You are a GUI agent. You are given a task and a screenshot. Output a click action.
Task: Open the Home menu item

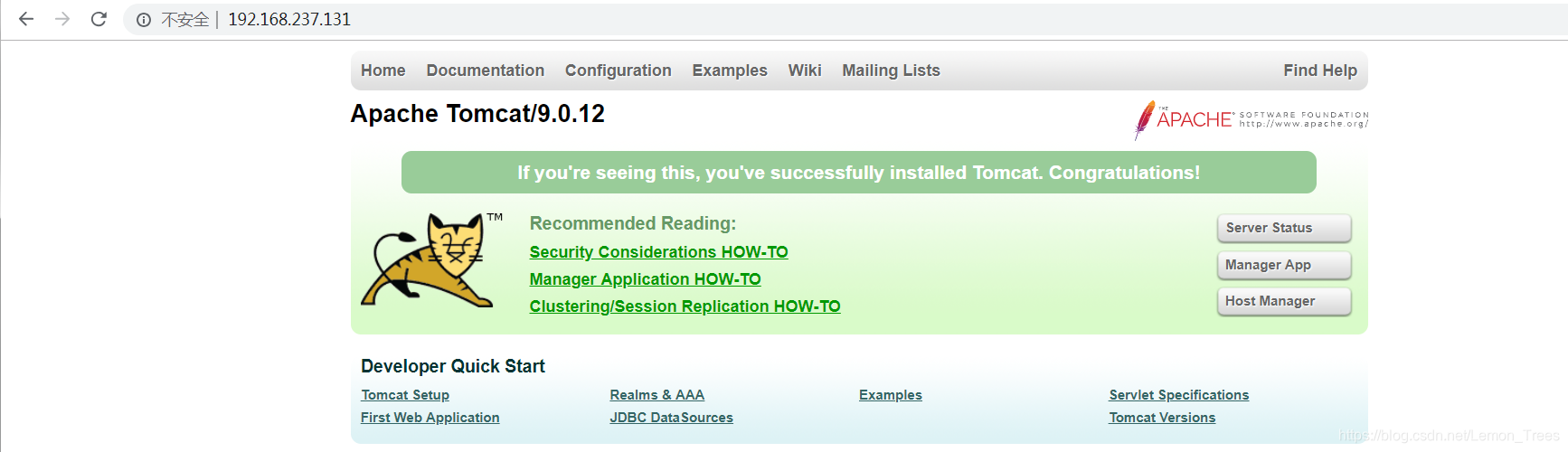383,71
